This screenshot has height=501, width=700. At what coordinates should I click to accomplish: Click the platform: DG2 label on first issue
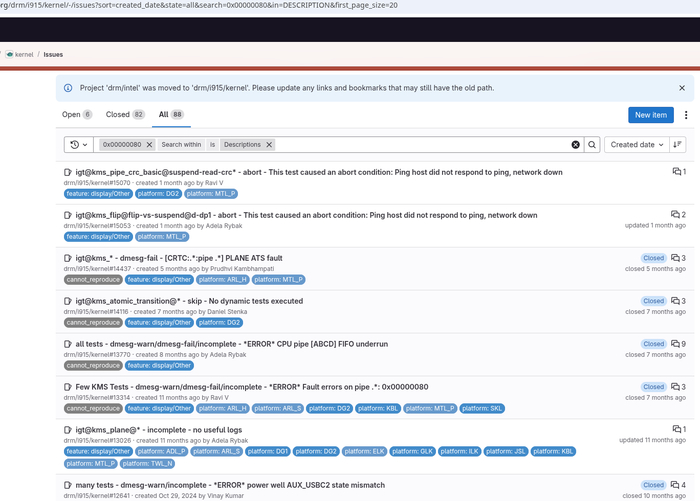pos(158,194)
